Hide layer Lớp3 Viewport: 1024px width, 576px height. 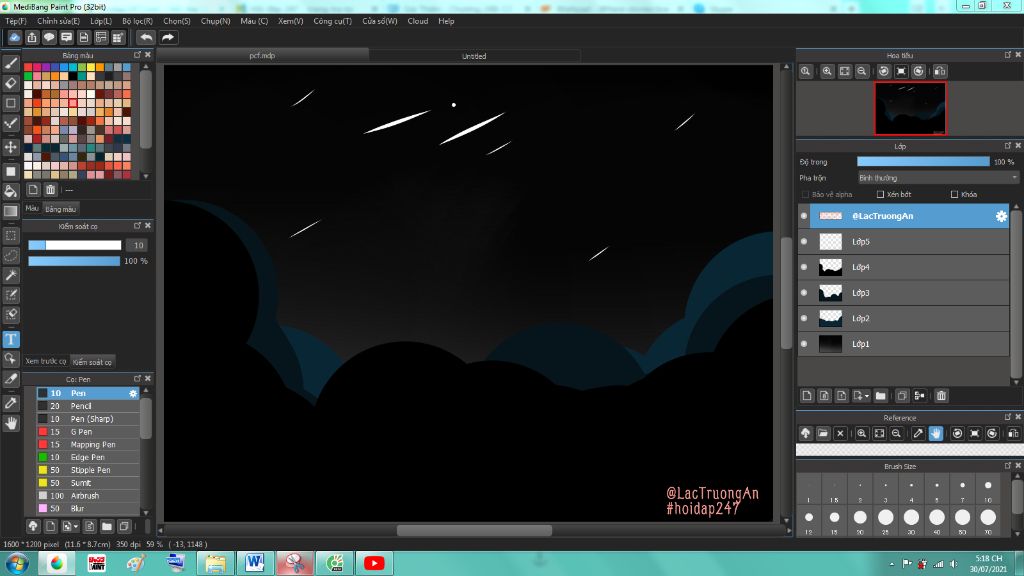click(804, 293)
